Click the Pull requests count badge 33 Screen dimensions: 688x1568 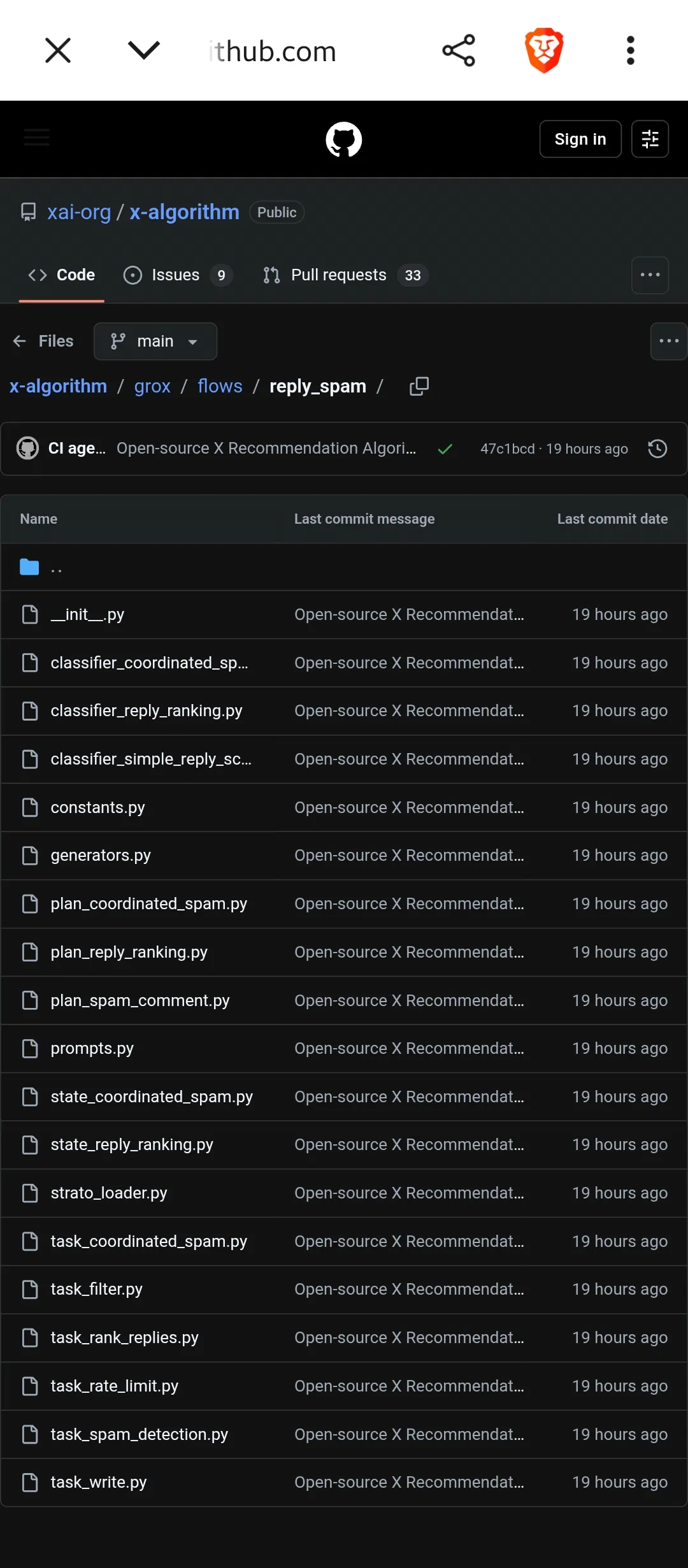coord(413,275)
